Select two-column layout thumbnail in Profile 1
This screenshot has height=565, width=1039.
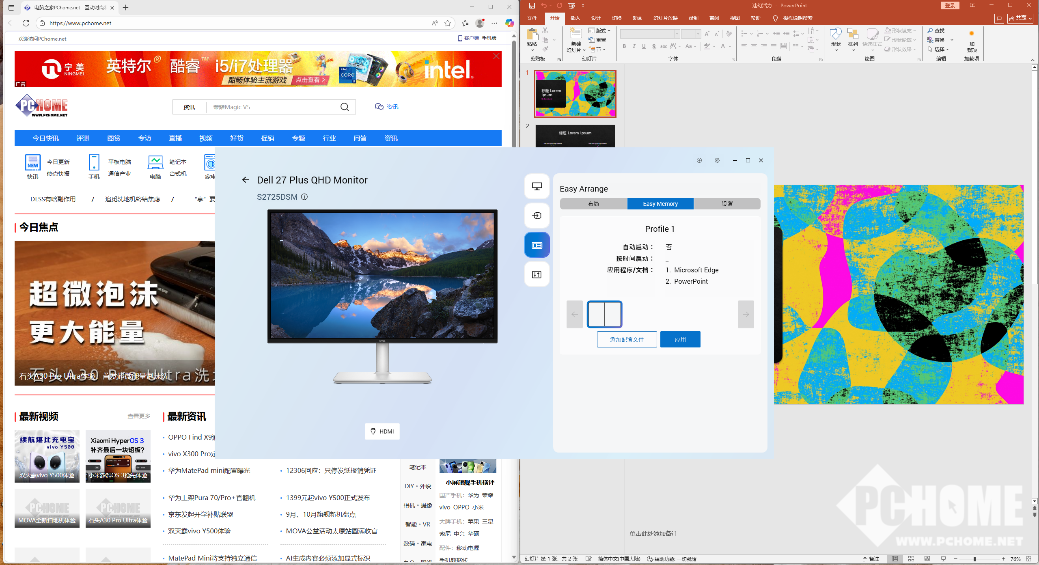click(x=604, y=314)
